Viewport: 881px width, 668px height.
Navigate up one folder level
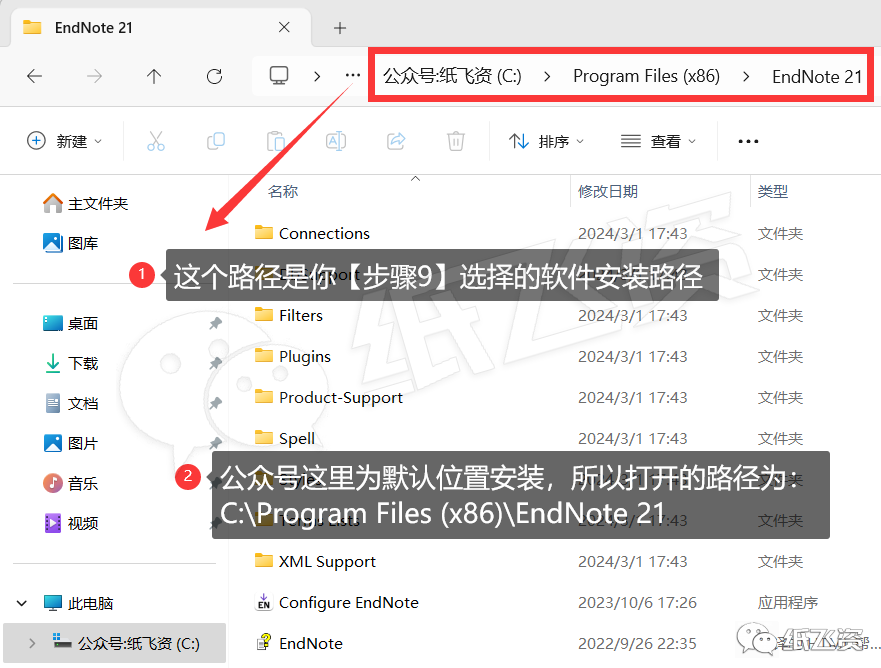click(154, 76)
